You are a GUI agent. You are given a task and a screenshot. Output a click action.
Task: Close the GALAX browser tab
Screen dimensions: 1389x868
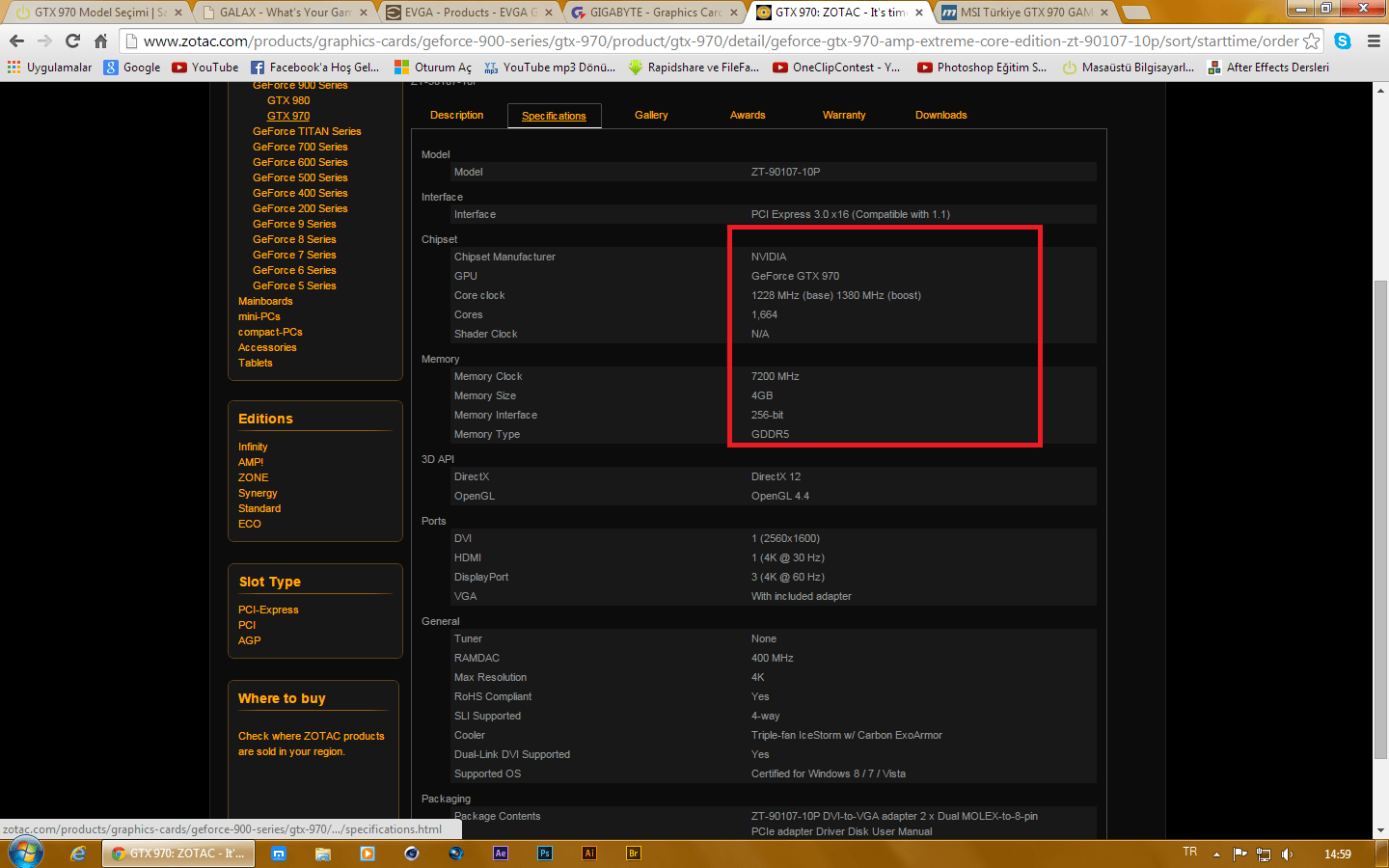(364, 13)
